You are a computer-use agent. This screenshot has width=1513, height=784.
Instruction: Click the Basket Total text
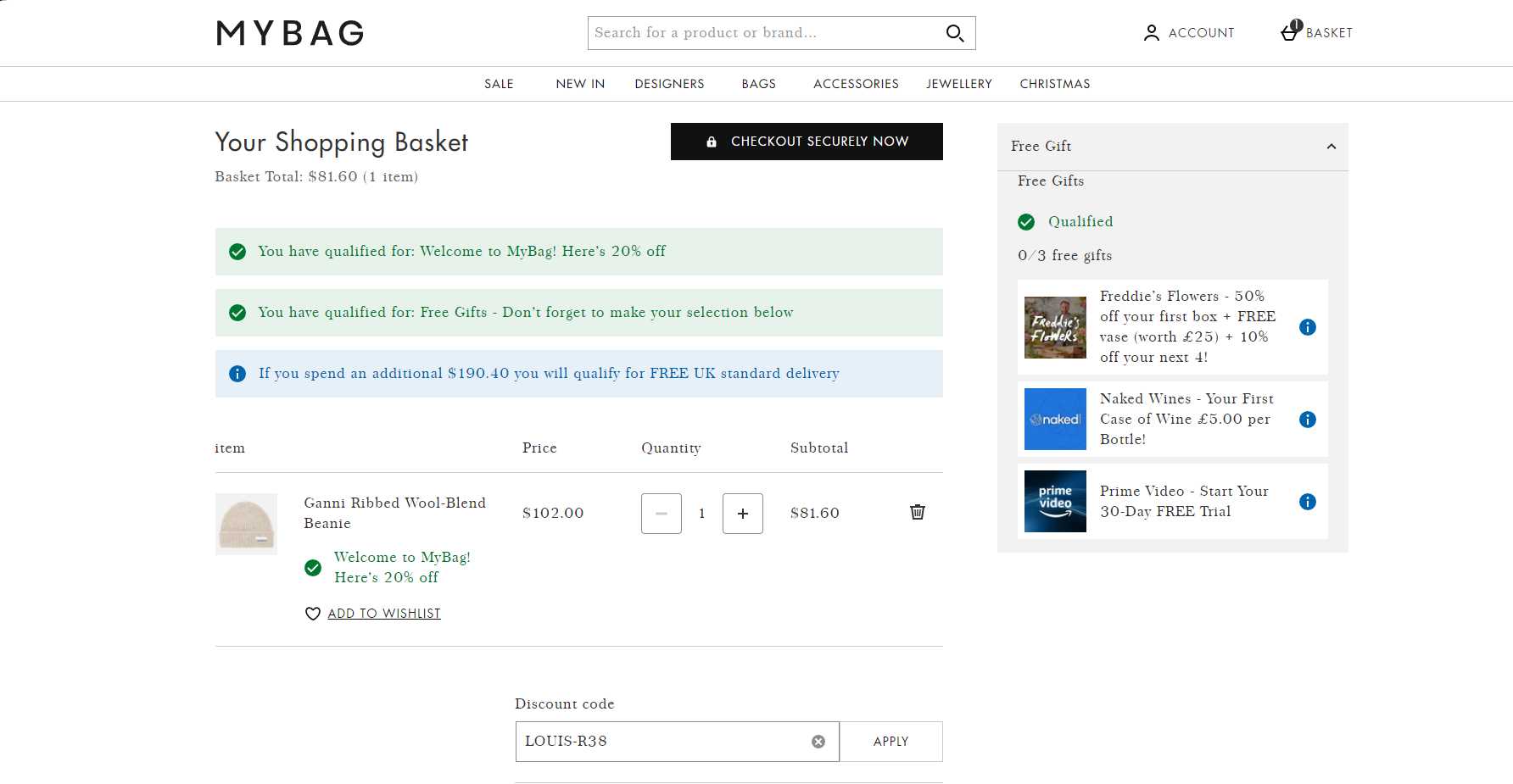click(x=316, y=177)
